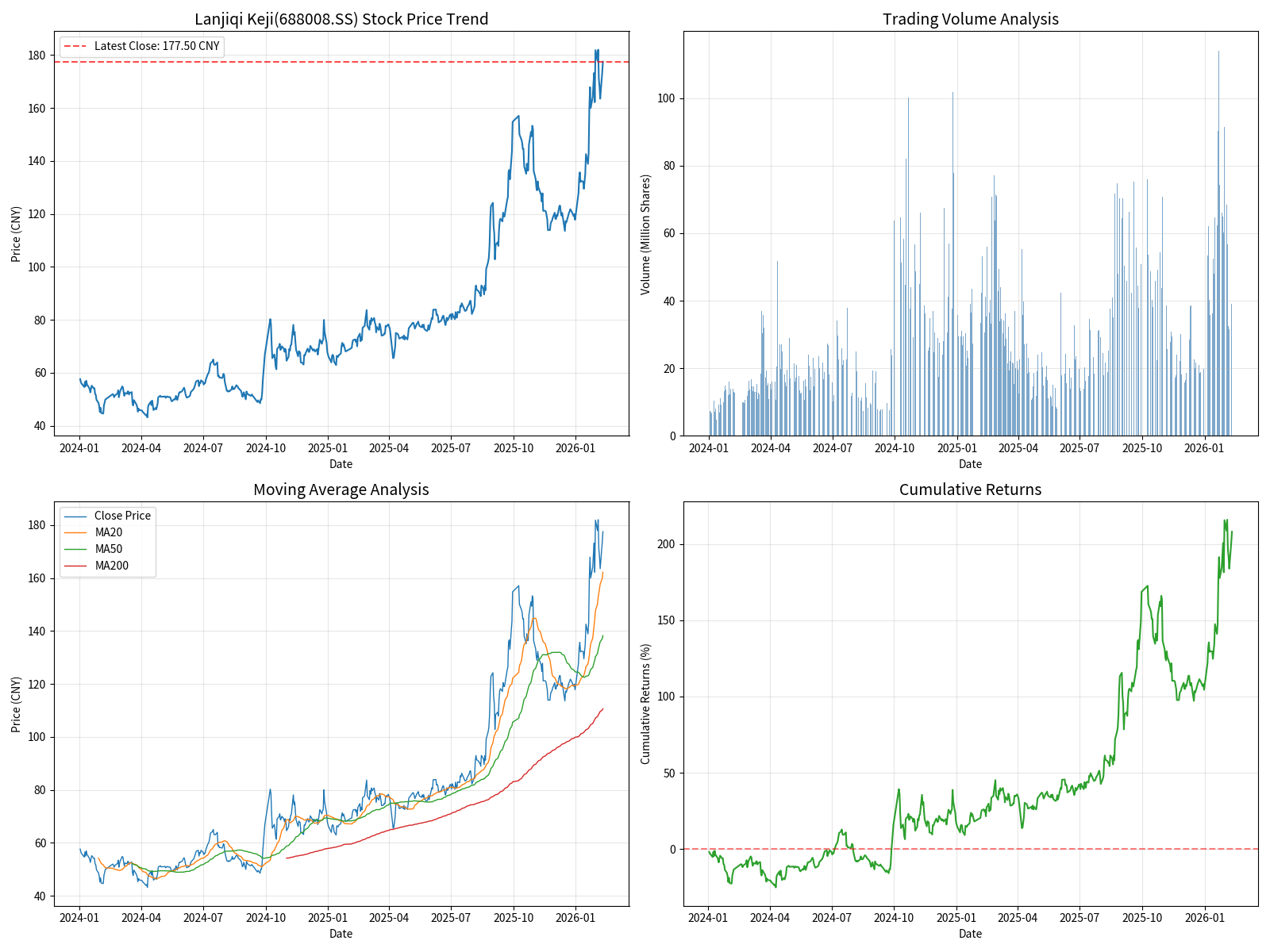The image size is (1270, 952).
Task: Click 2024-04 tick on Moving Average x-axis
Action: pos(141,918)
